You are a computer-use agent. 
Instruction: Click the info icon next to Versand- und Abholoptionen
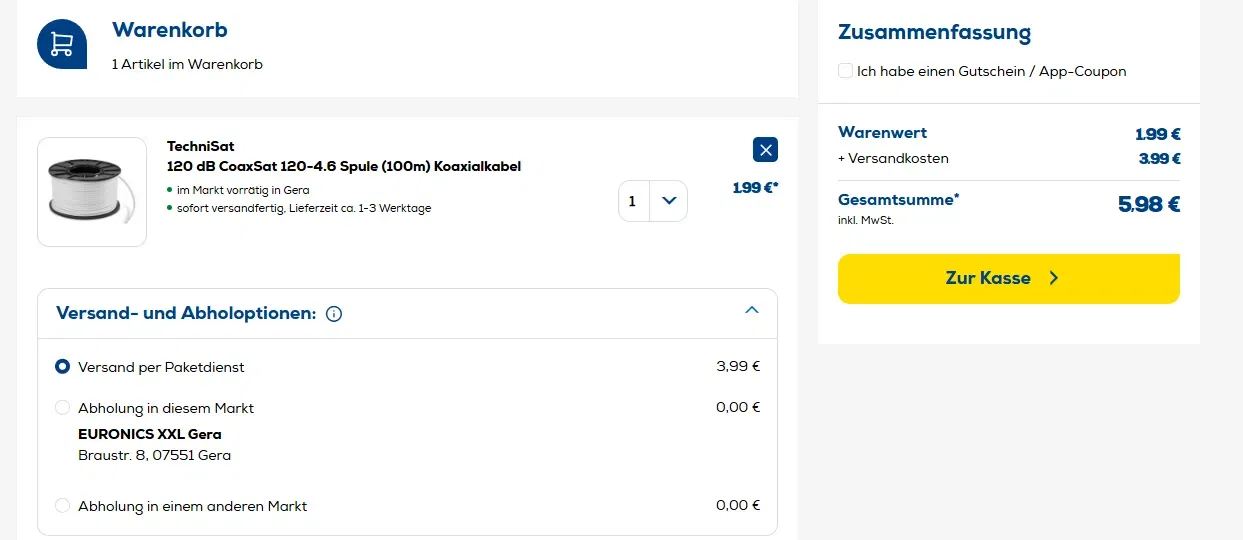[x=334, y=314]
